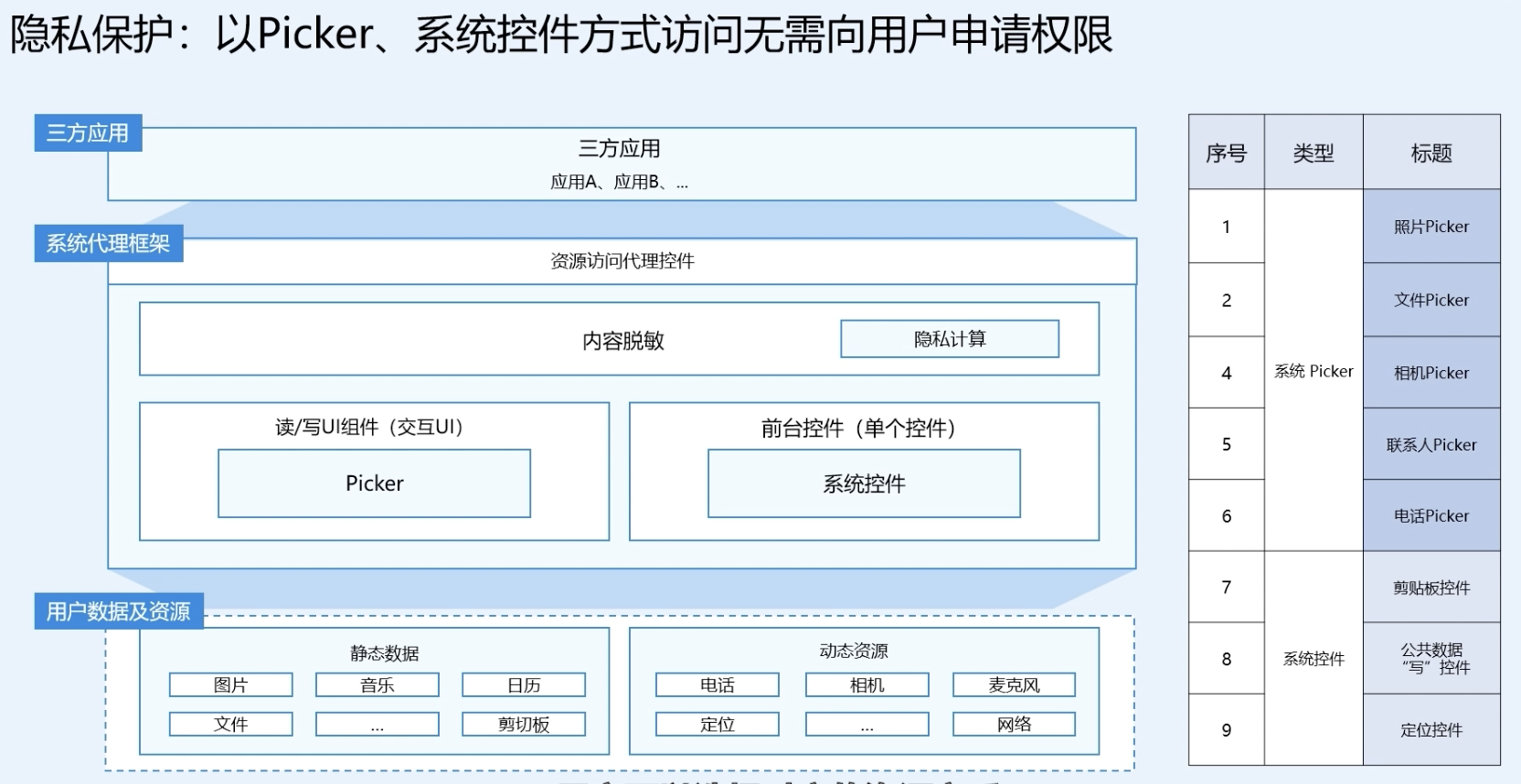Click the 静态数据 heading
The width and height of the screenshot is (1521, 784).
pos(384,653)
